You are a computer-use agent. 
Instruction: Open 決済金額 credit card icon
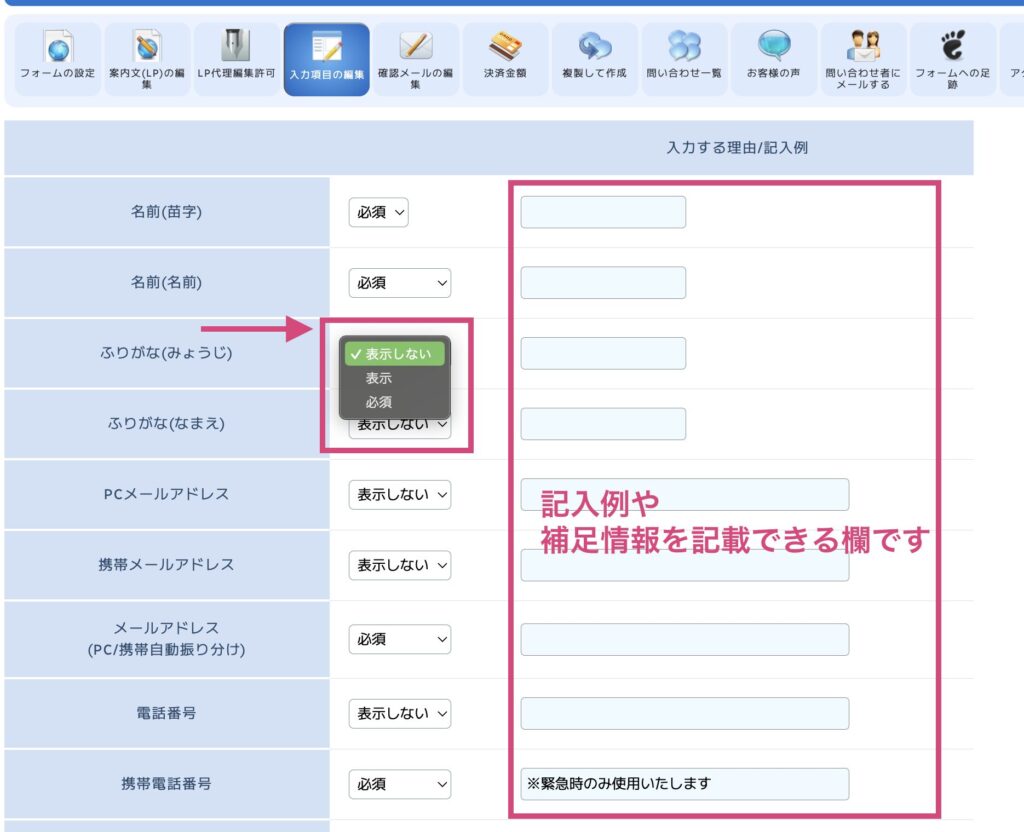point(505,47)
